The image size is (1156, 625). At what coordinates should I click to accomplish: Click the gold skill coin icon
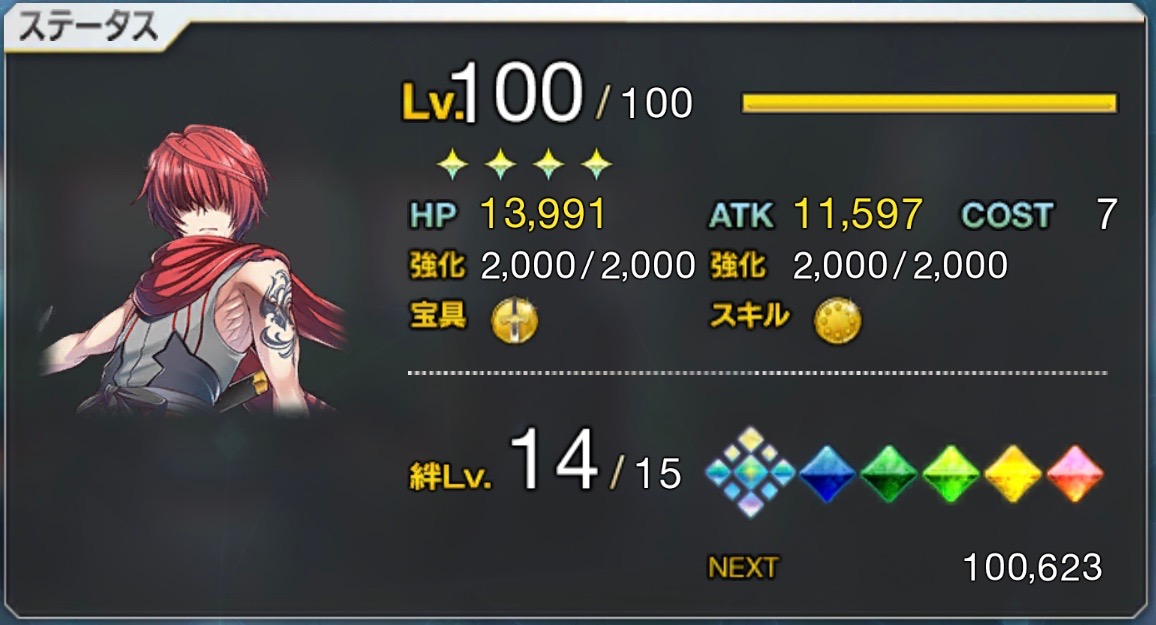click(x=838, y=321)
